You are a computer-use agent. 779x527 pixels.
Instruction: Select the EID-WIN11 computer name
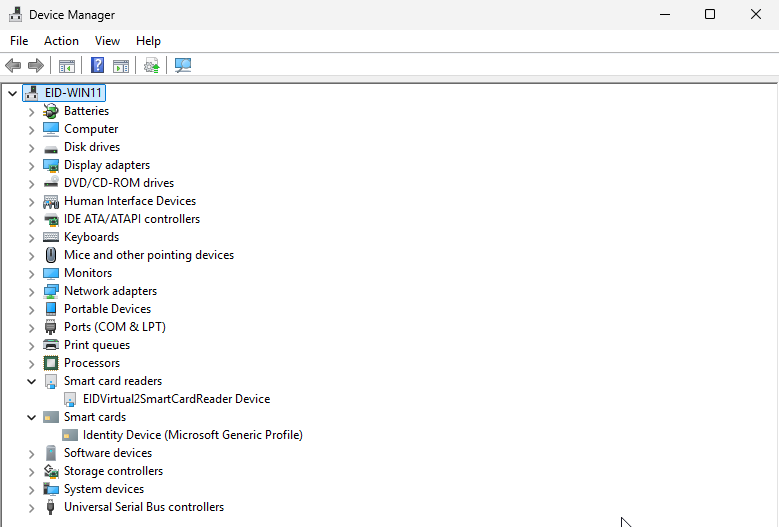73,93
